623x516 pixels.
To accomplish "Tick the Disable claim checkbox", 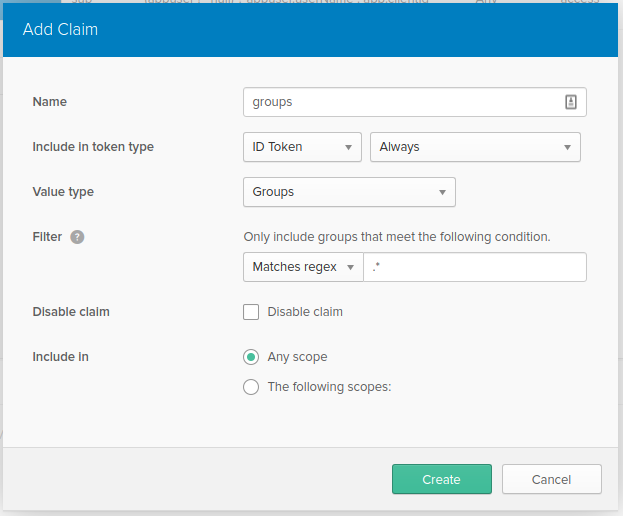I will [251, 312].
